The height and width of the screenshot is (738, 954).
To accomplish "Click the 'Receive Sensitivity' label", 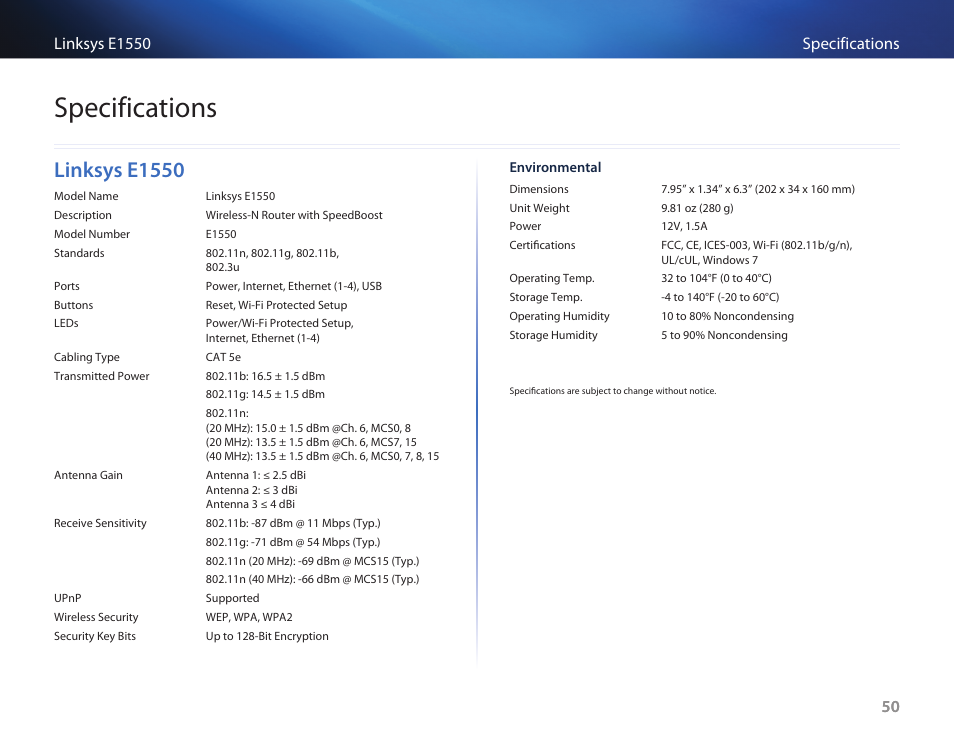I will click(100, 523).
